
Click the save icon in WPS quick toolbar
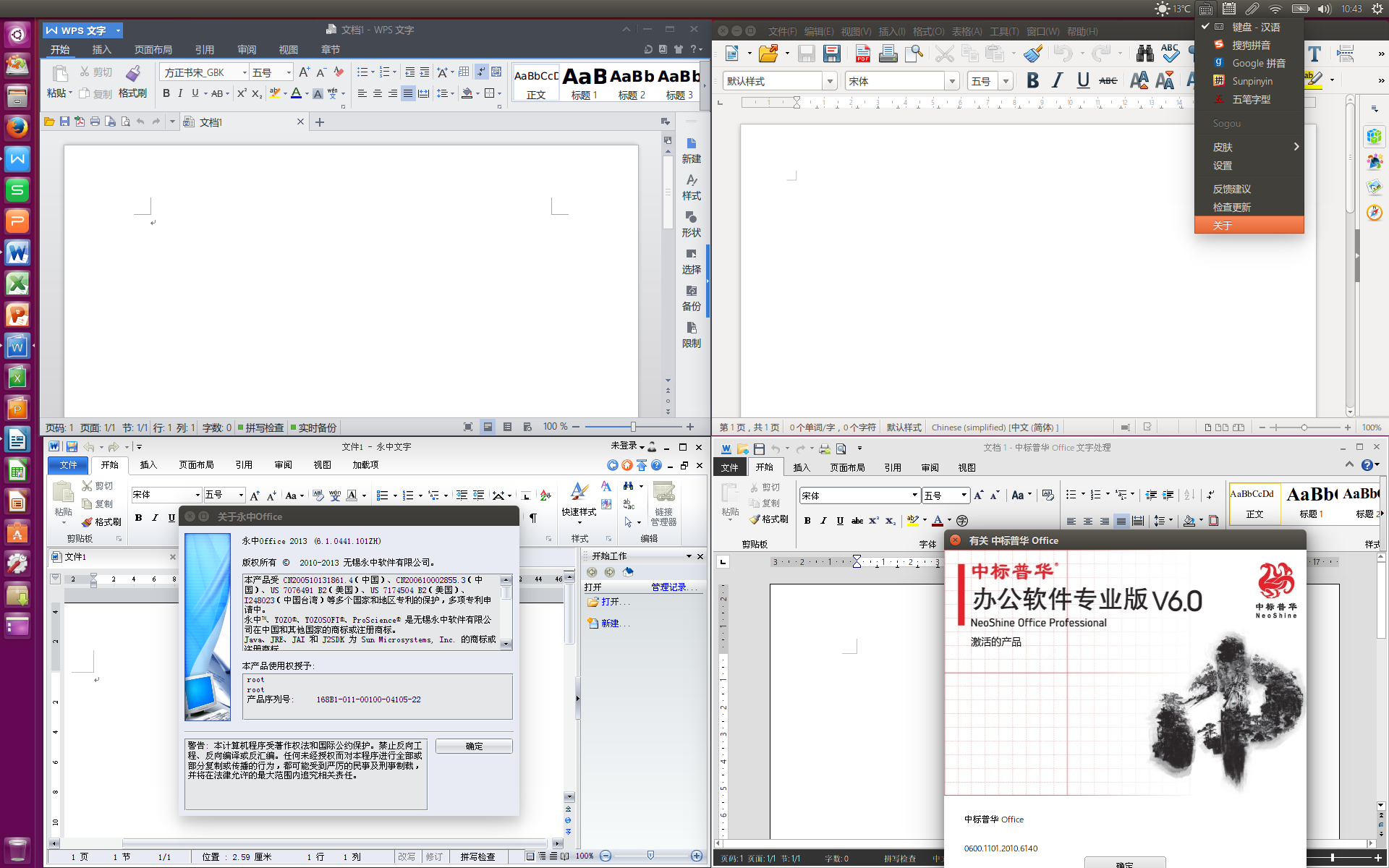[64, 122]
